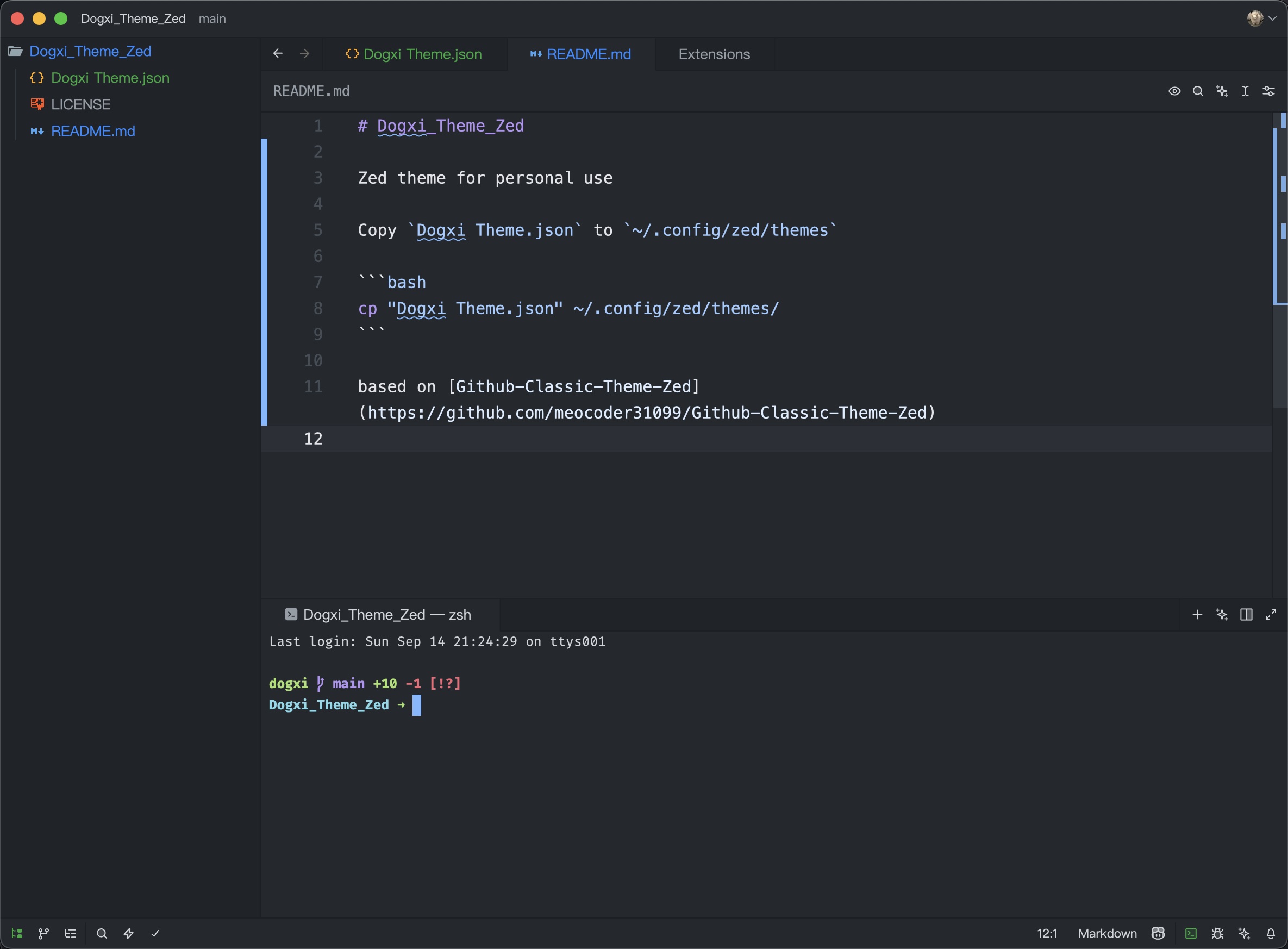This screenshot has height=949, width=1288.
Task: Select the README.md tab
Action: (581, 54)
